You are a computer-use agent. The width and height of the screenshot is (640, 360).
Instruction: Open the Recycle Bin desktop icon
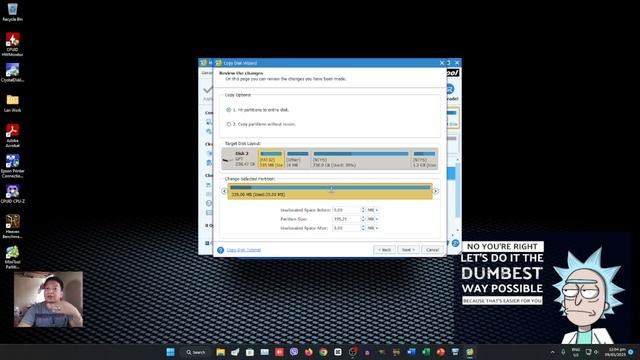(x=13, y=12)
